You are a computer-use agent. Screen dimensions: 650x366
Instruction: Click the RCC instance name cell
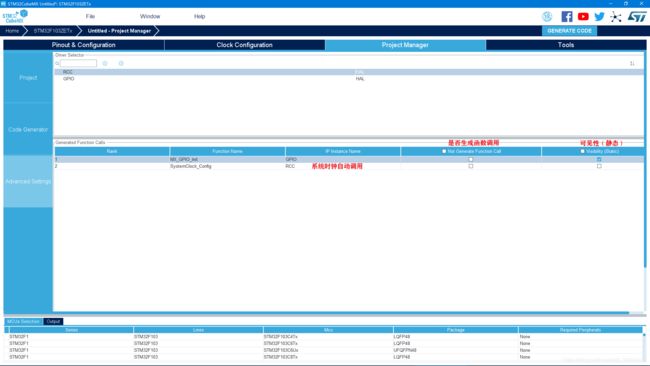coord(290,166)
